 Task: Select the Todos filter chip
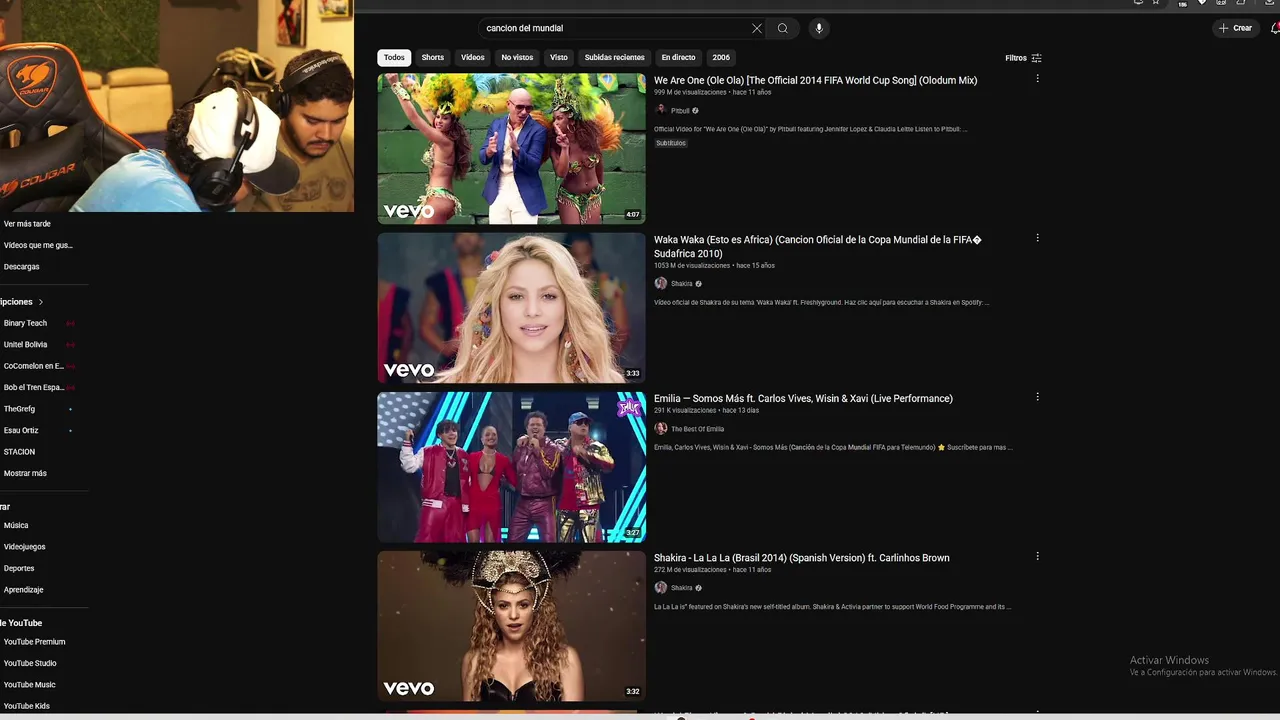(x=394, y=57)
